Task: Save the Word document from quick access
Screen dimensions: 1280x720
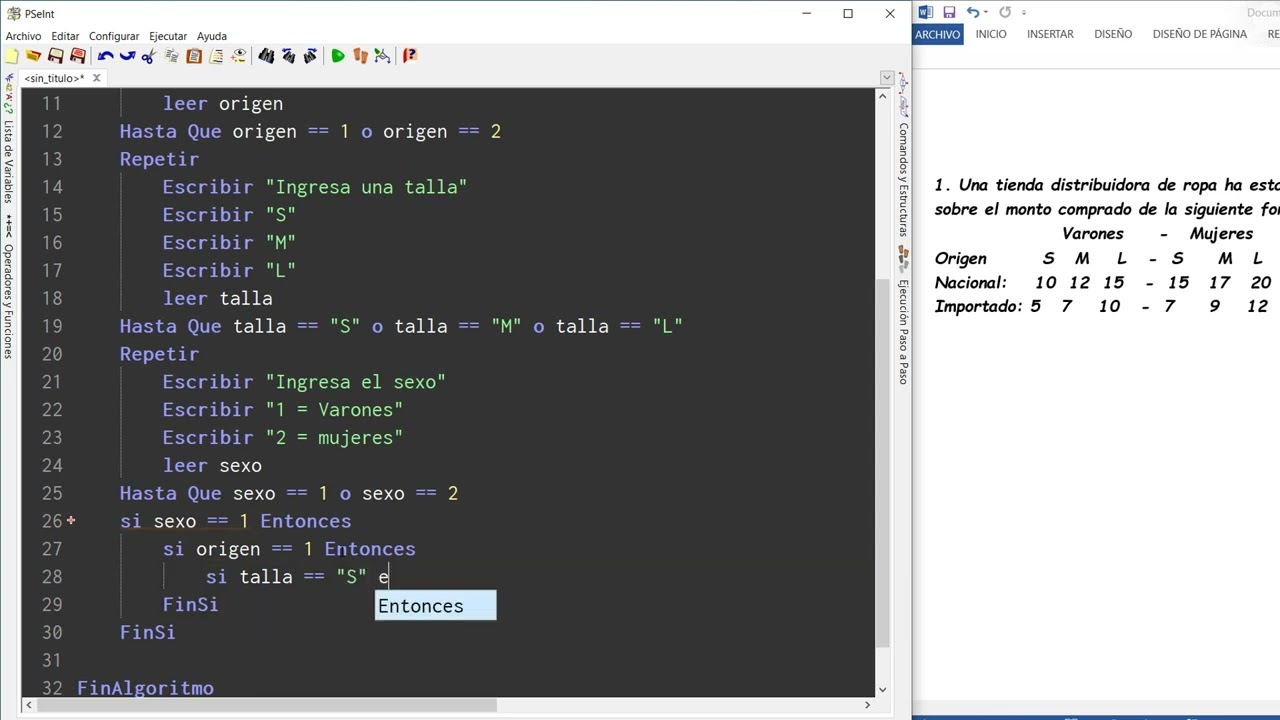Action: pyautogui.click(x=949, y=12)
